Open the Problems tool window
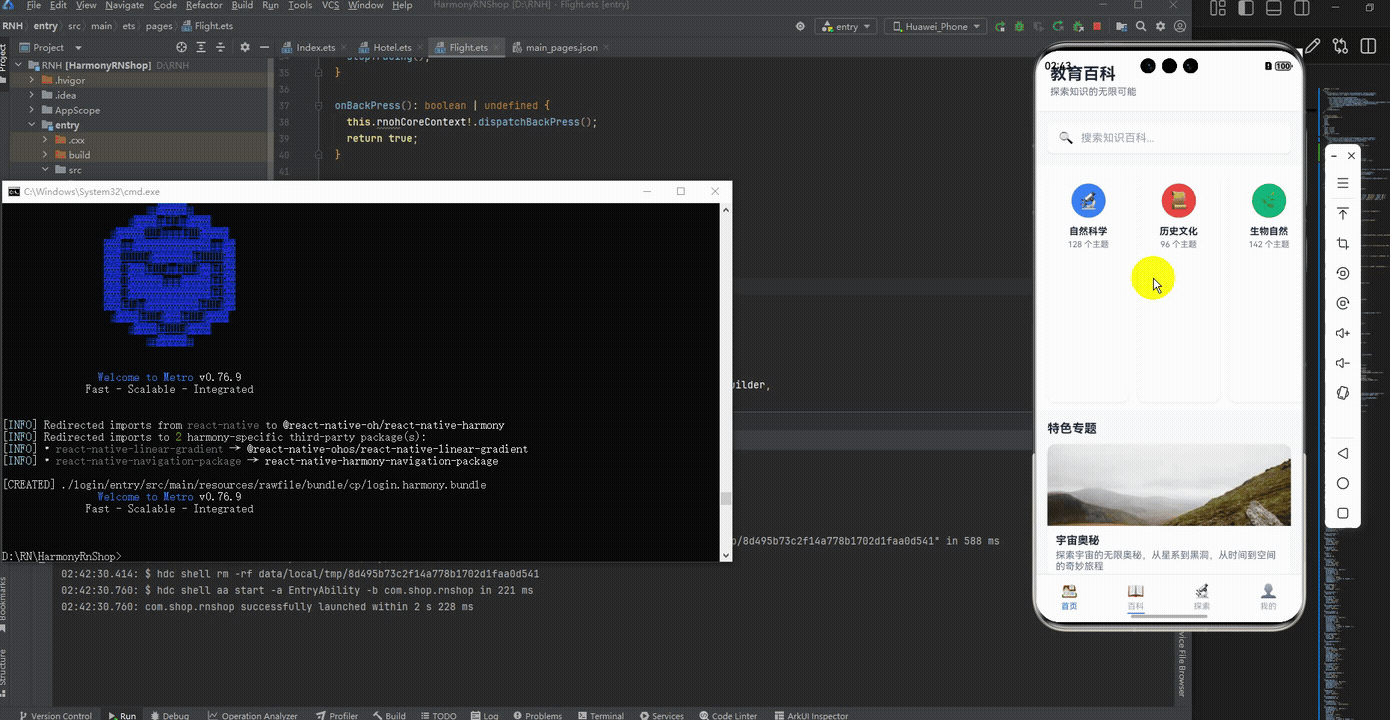The height and width of the screenshot is (720, 1390). [x=536, y=715]
